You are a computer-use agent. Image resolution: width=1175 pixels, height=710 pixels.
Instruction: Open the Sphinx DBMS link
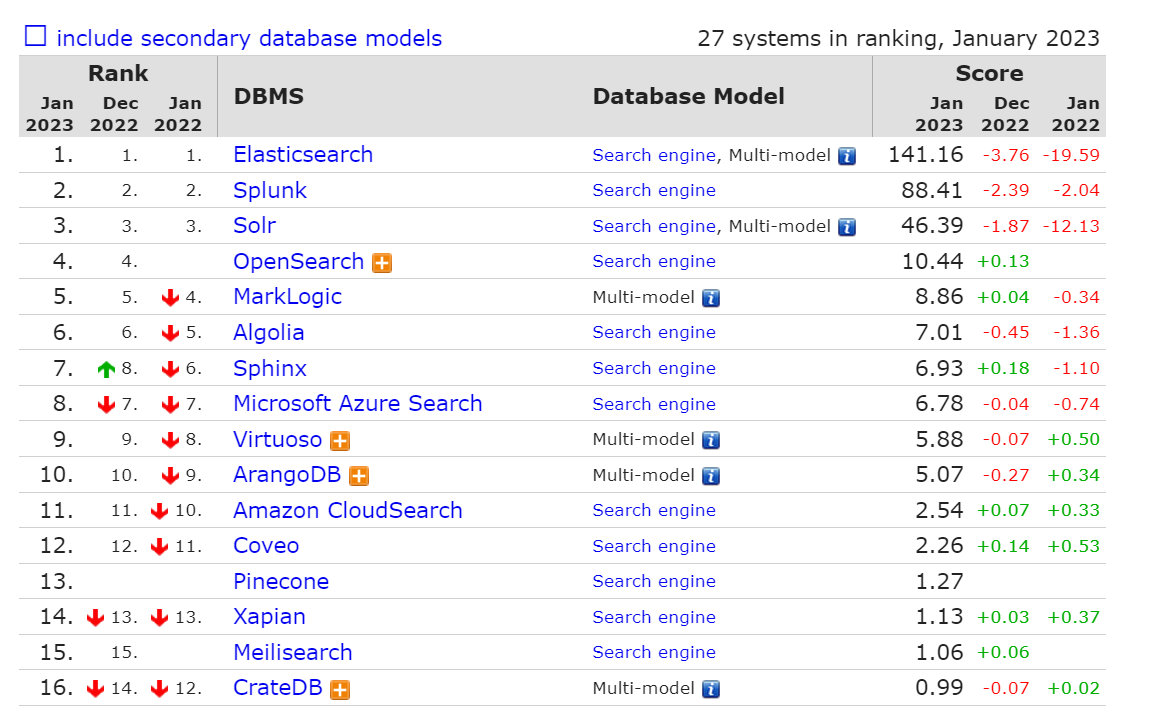[270, 368]
